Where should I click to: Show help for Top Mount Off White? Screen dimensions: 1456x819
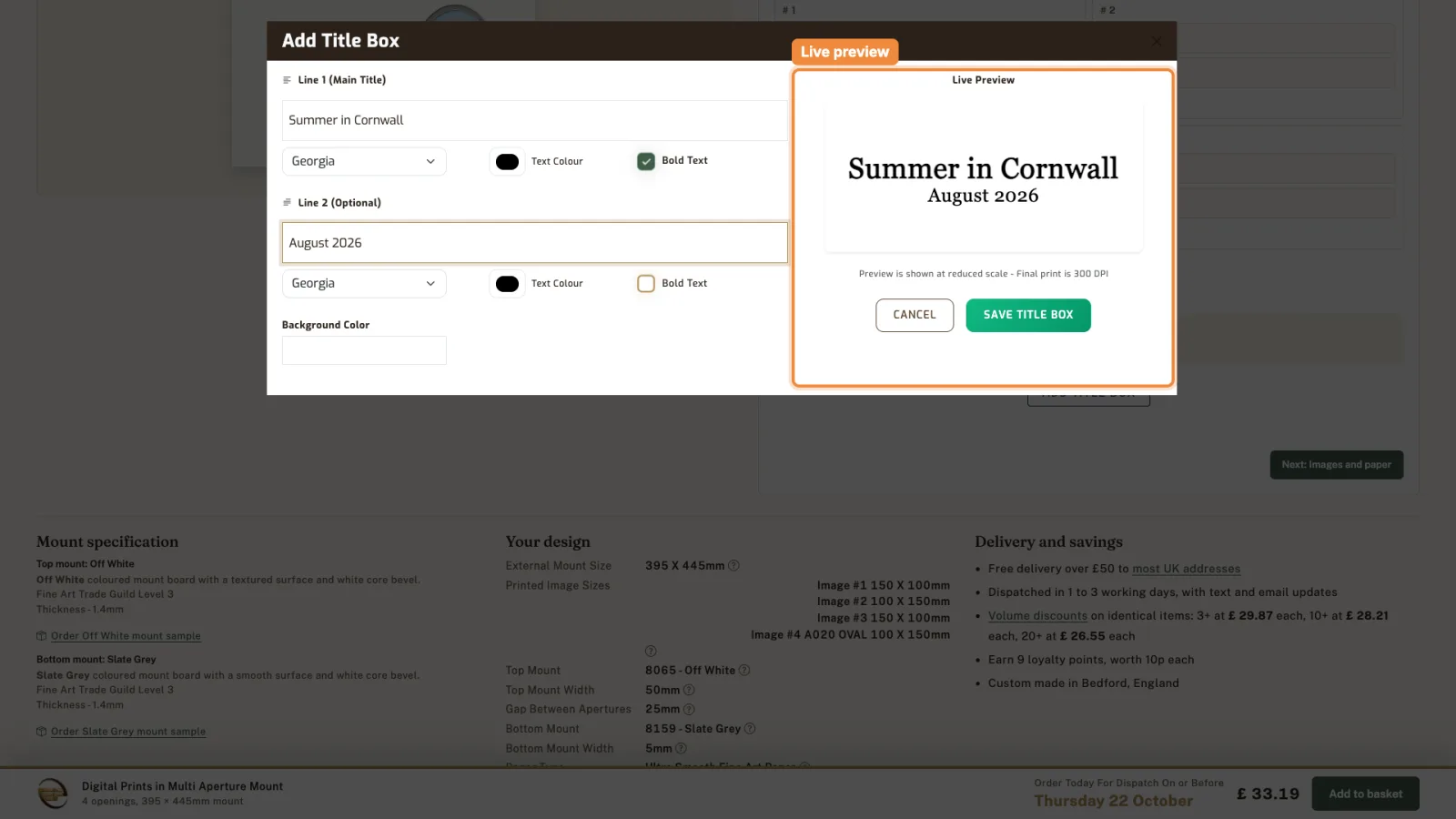coord(744,671)
